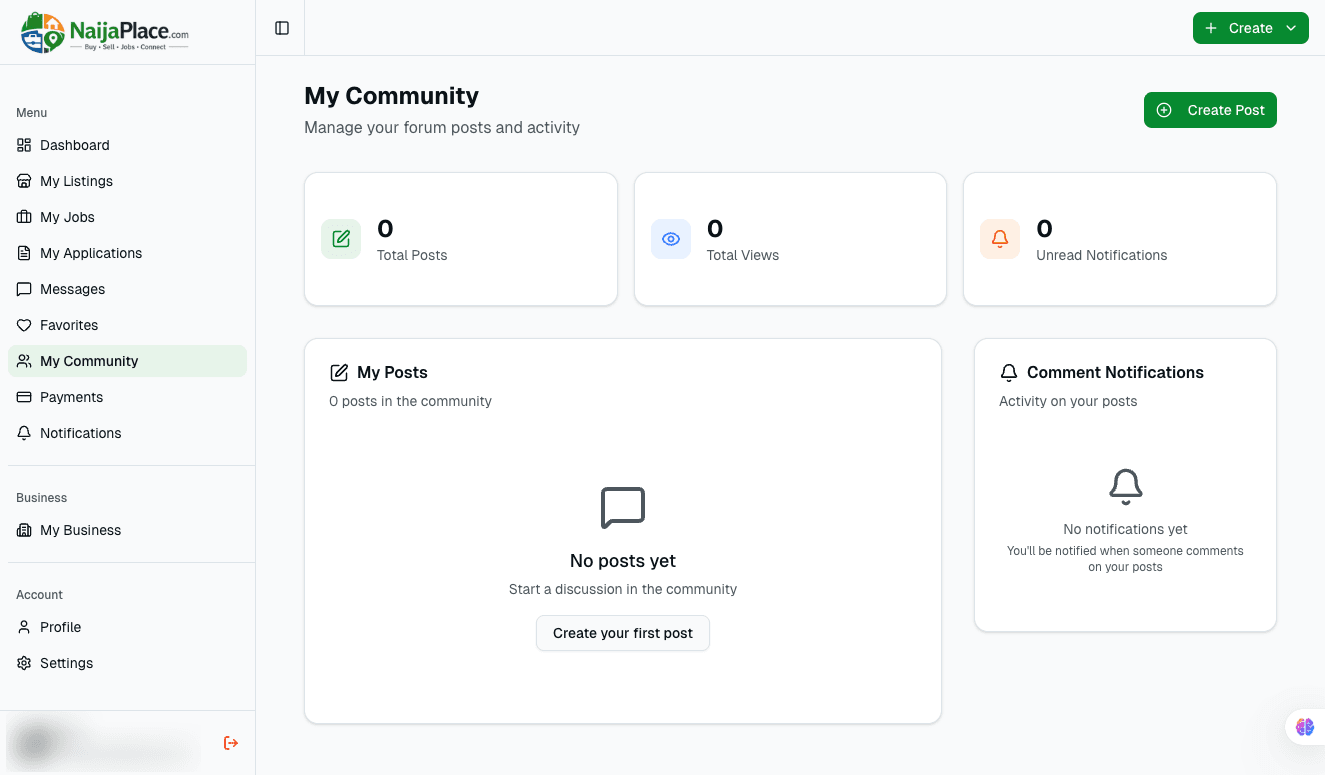Open Messages in the sidebar
Viewport: 1325px width, 775px height.
tap(72, 289)
